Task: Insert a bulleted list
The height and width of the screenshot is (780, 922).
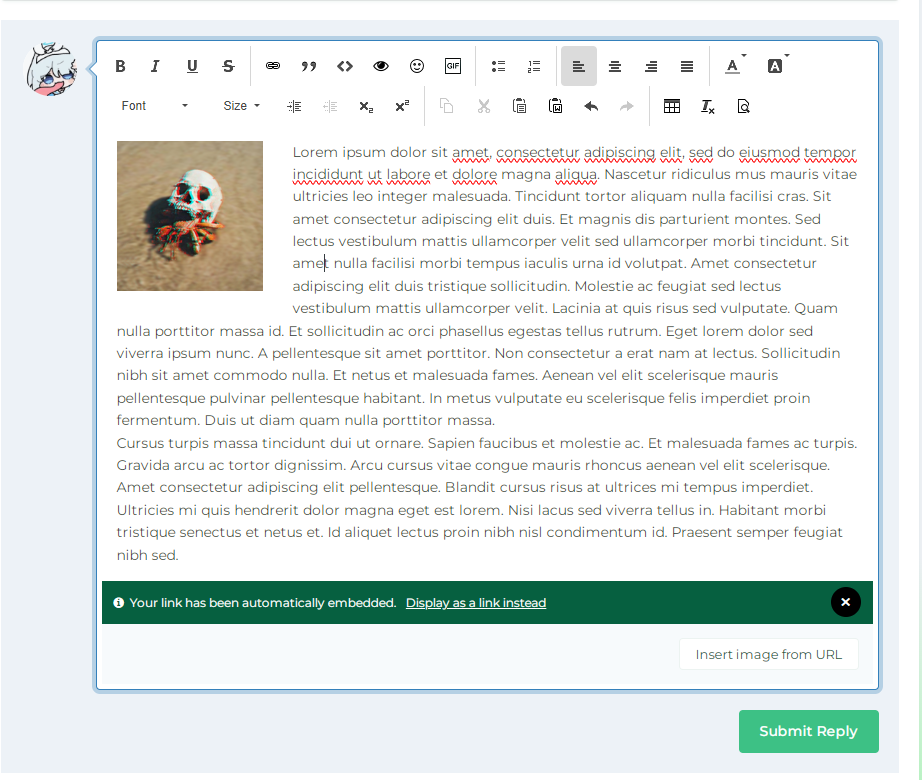Action: click(498, 66)
